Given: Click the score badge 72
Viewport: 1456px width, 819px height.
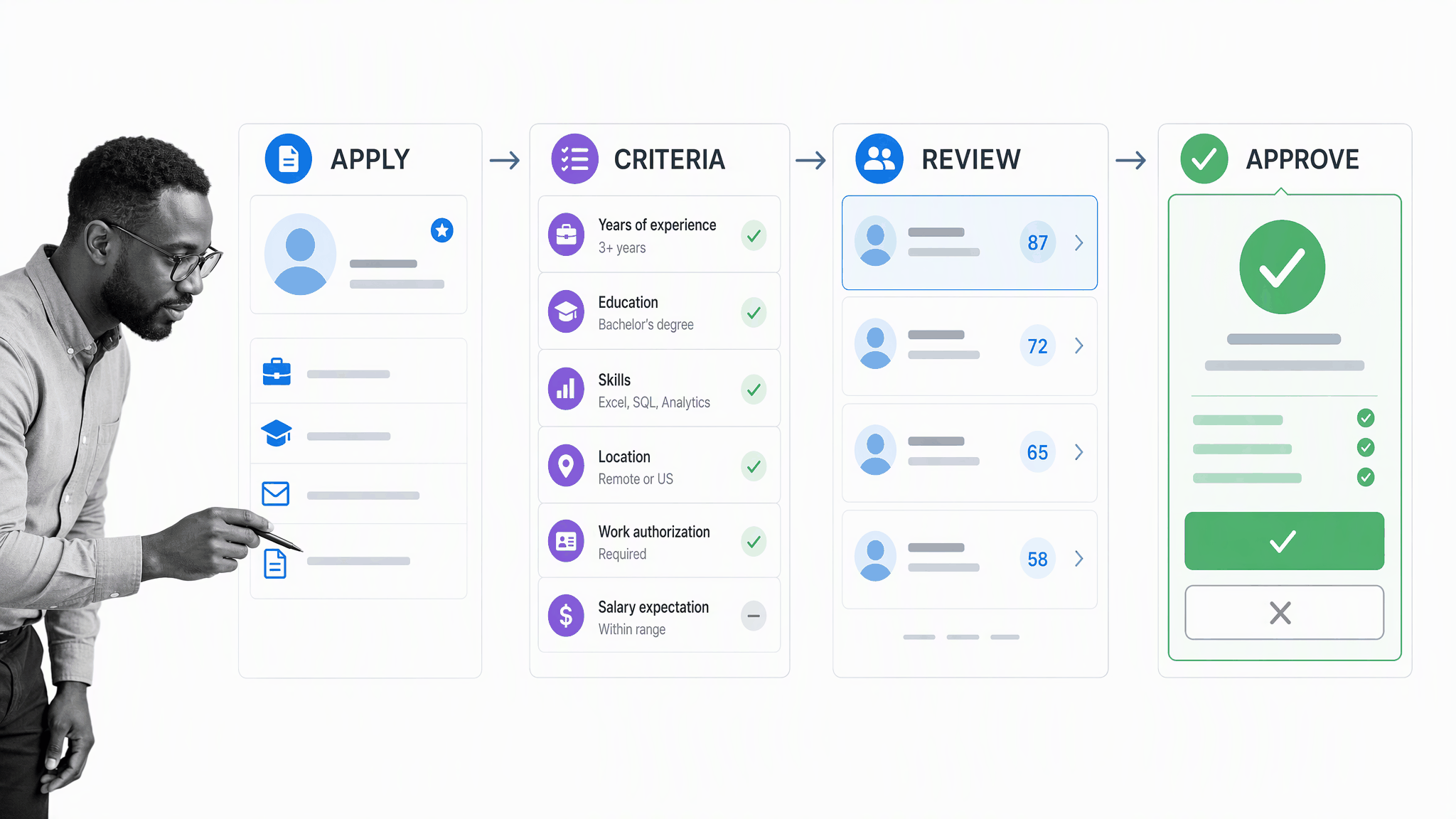Looking at the screenshot, I should (x=1037, y=346).
